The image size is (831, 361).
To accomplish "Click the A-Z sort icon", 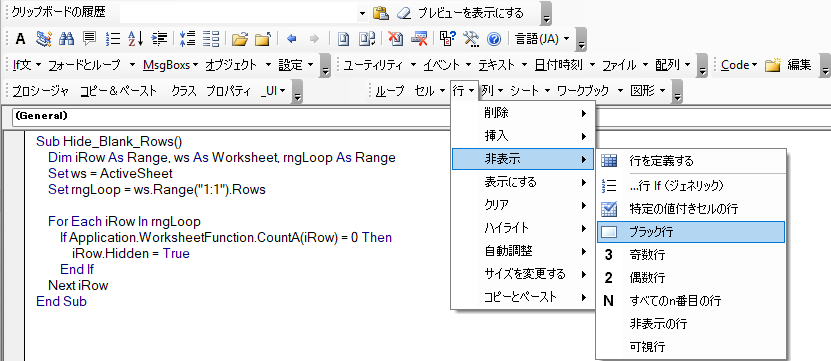I will [x=136, y=38].
